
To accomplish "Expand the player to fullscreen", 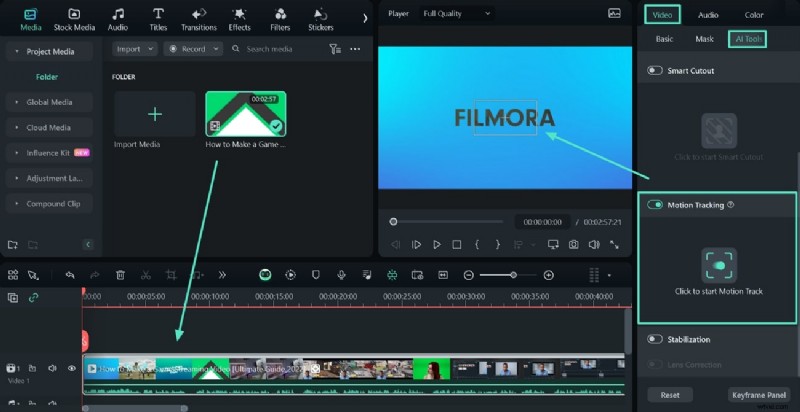I will 614,245.
